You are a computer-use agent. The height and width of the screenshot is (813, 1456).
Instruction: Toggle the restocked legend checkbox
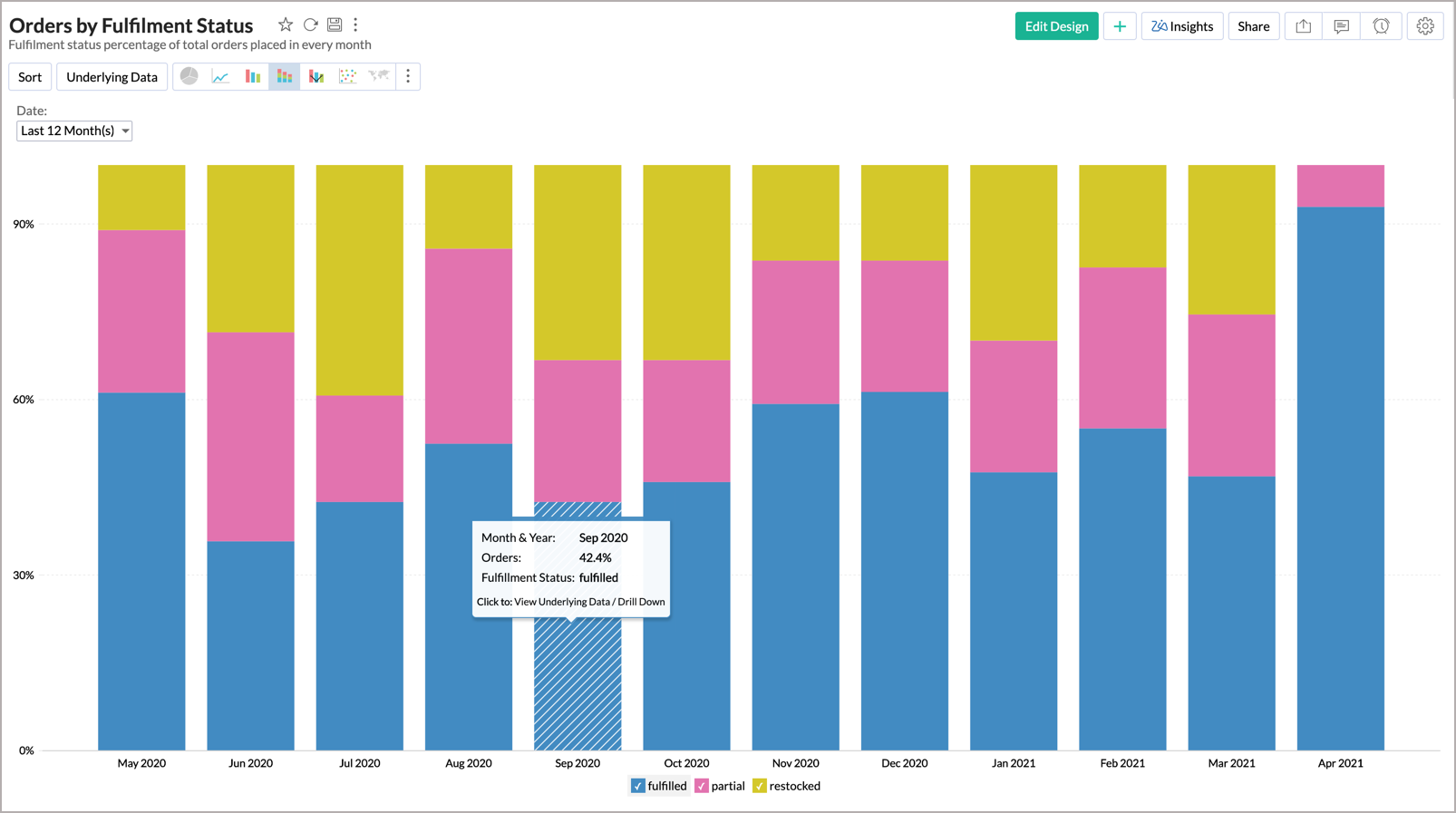[760, 786]
